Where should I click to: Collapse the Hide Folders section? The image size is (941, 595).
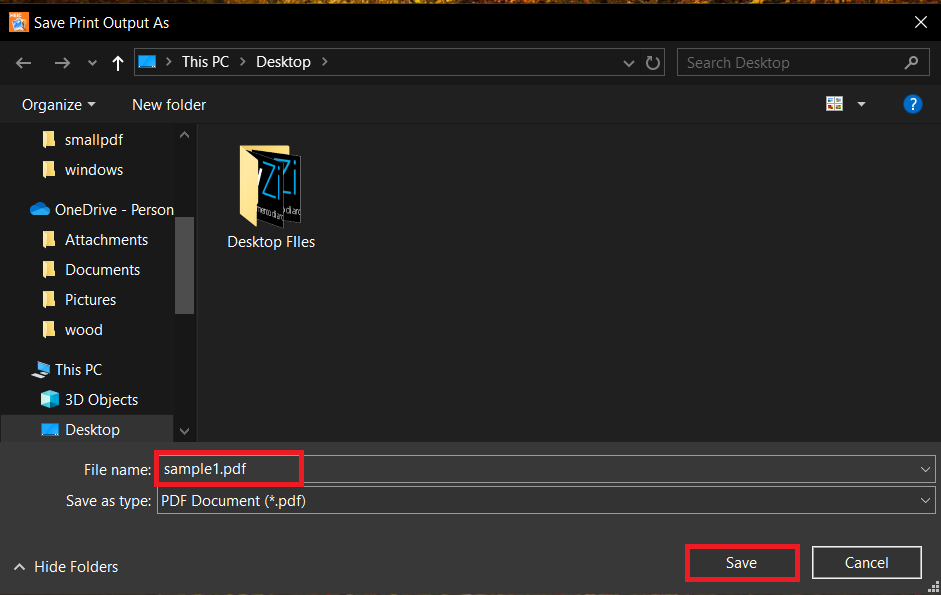(x=64, y=566)
